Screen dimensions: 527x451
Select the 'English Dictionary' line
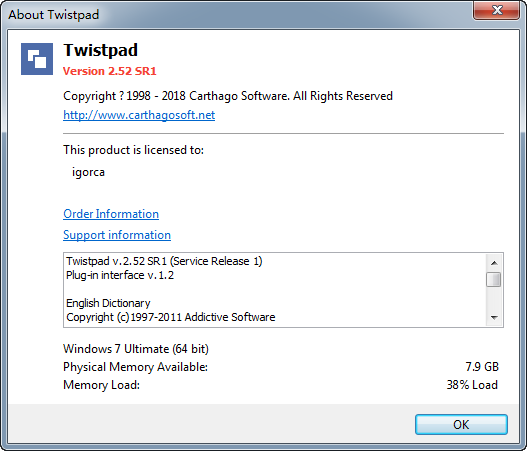(108, 303)
